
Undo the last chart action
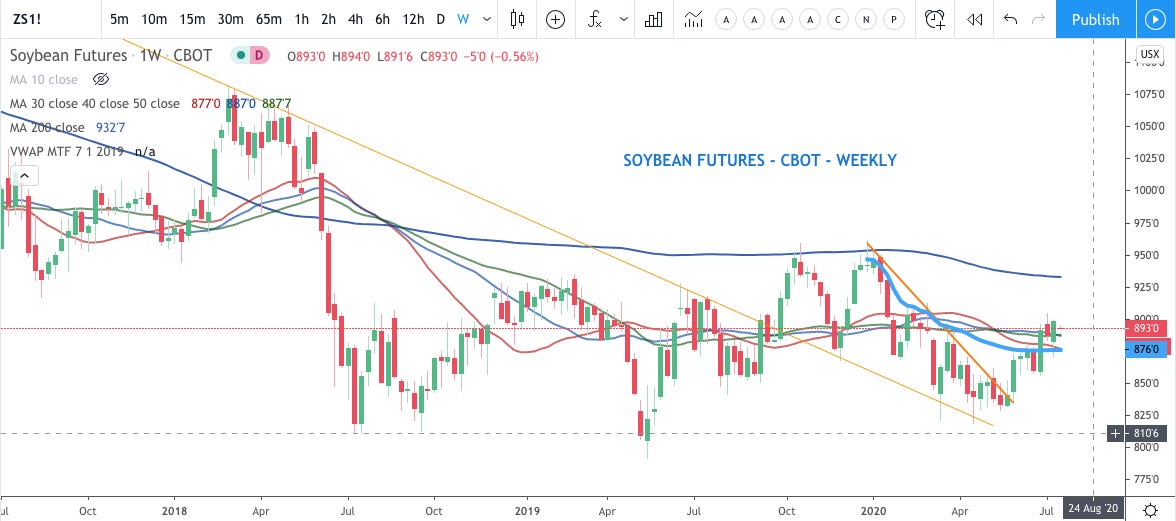1010,19
